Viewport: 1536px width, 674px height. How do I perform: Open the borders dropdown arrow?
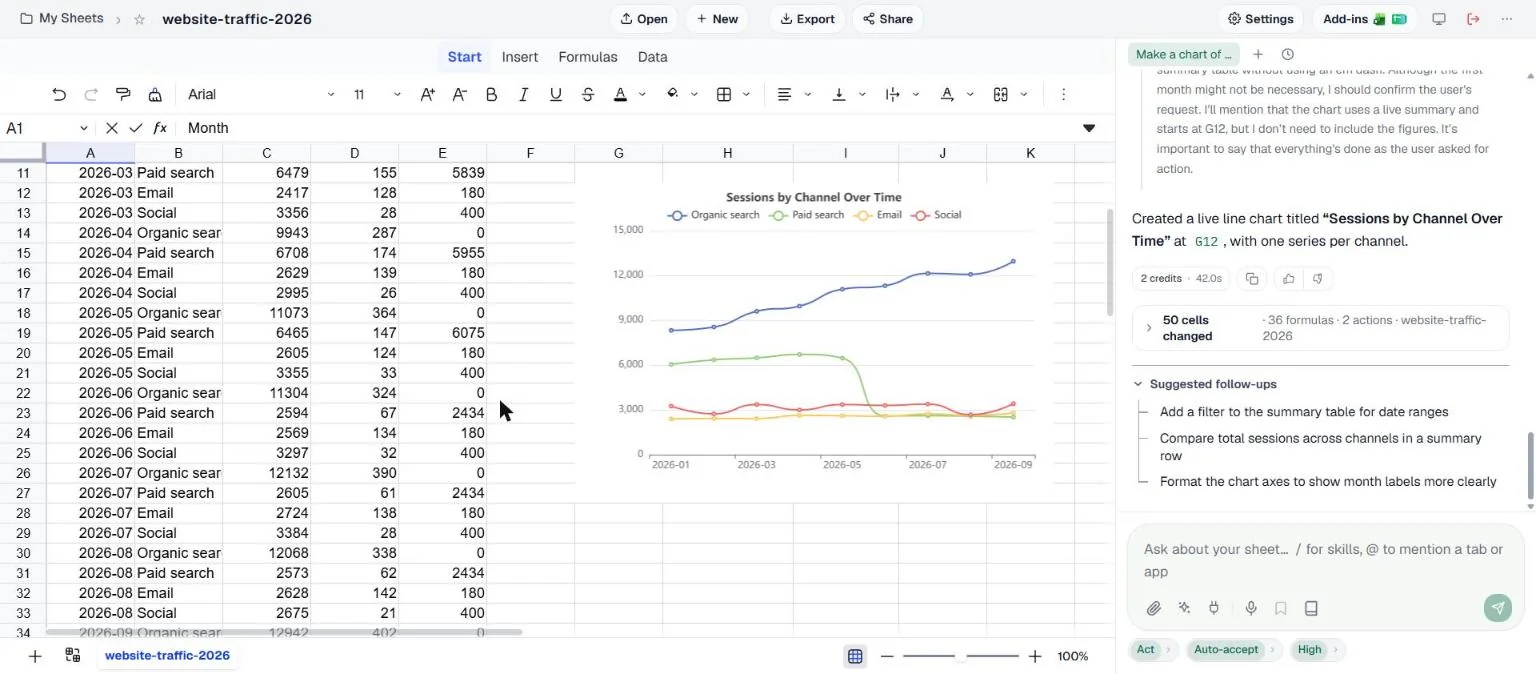(x=746, y=95)
